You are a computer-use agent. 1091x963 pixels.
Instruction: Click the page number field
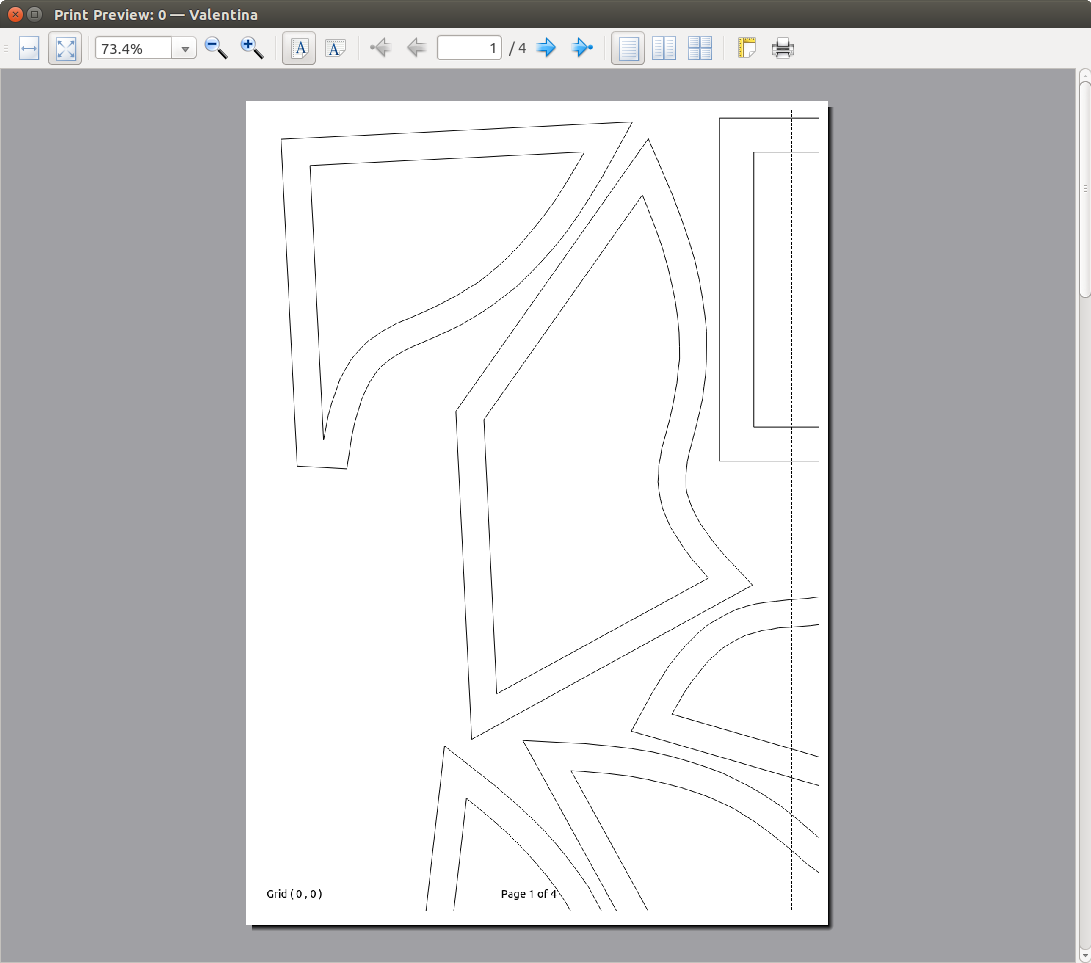(x=469, y=48)
